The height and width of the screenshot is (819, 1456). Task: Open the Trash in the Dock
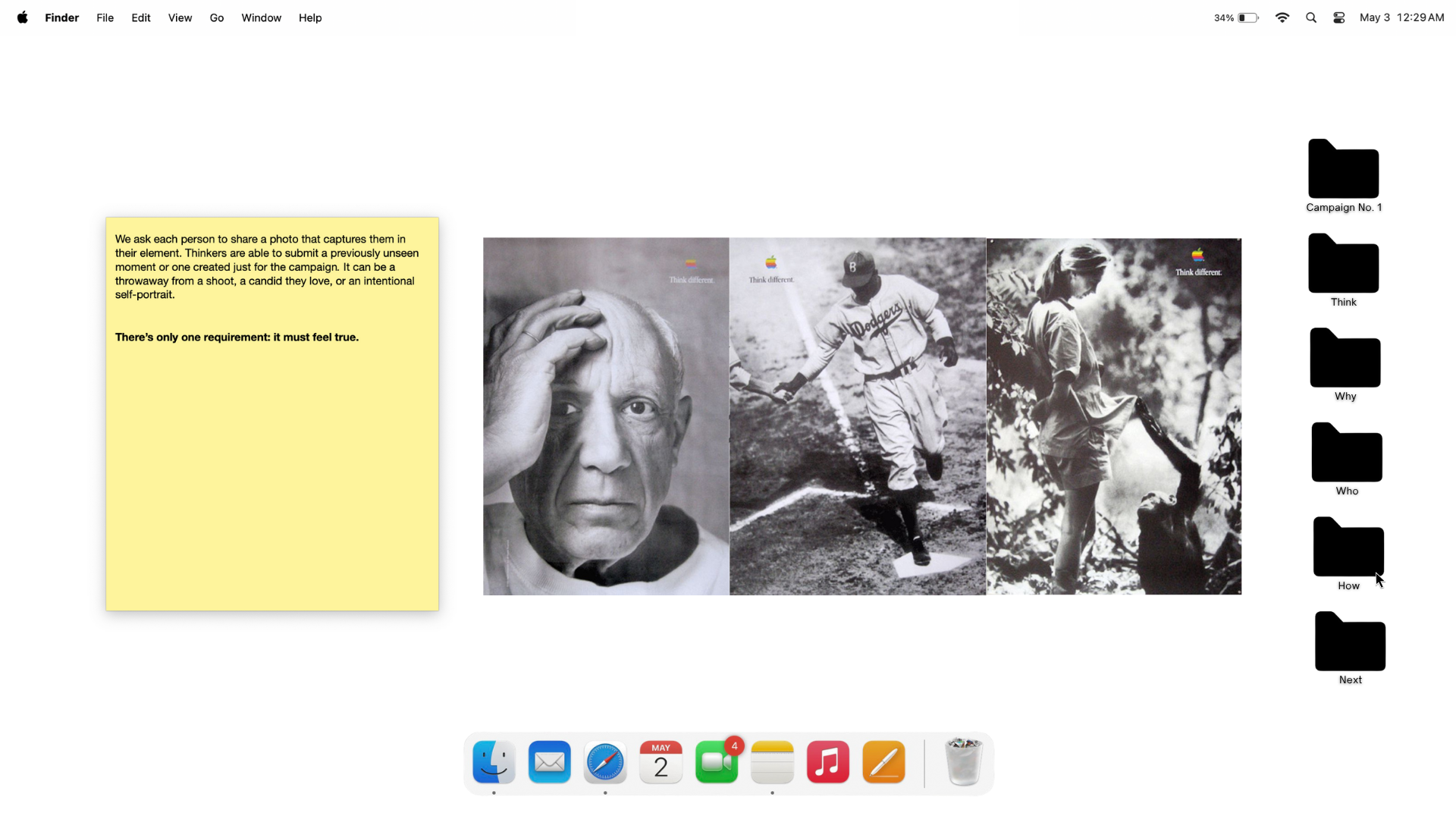tap(964, 762)
